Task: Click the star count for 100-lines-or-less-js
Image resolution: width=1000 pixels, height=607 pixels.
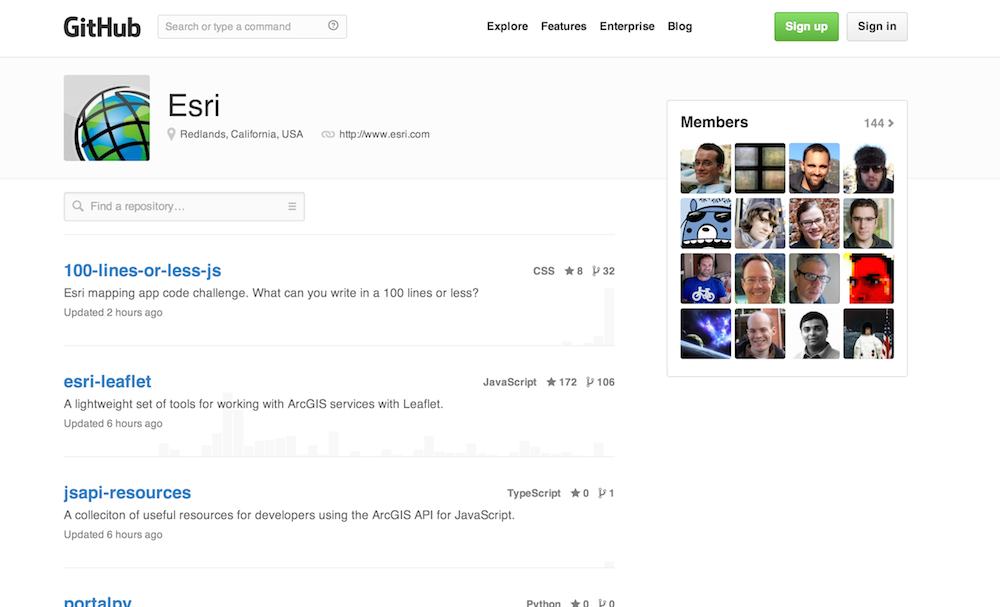Action: pos(573,271)
